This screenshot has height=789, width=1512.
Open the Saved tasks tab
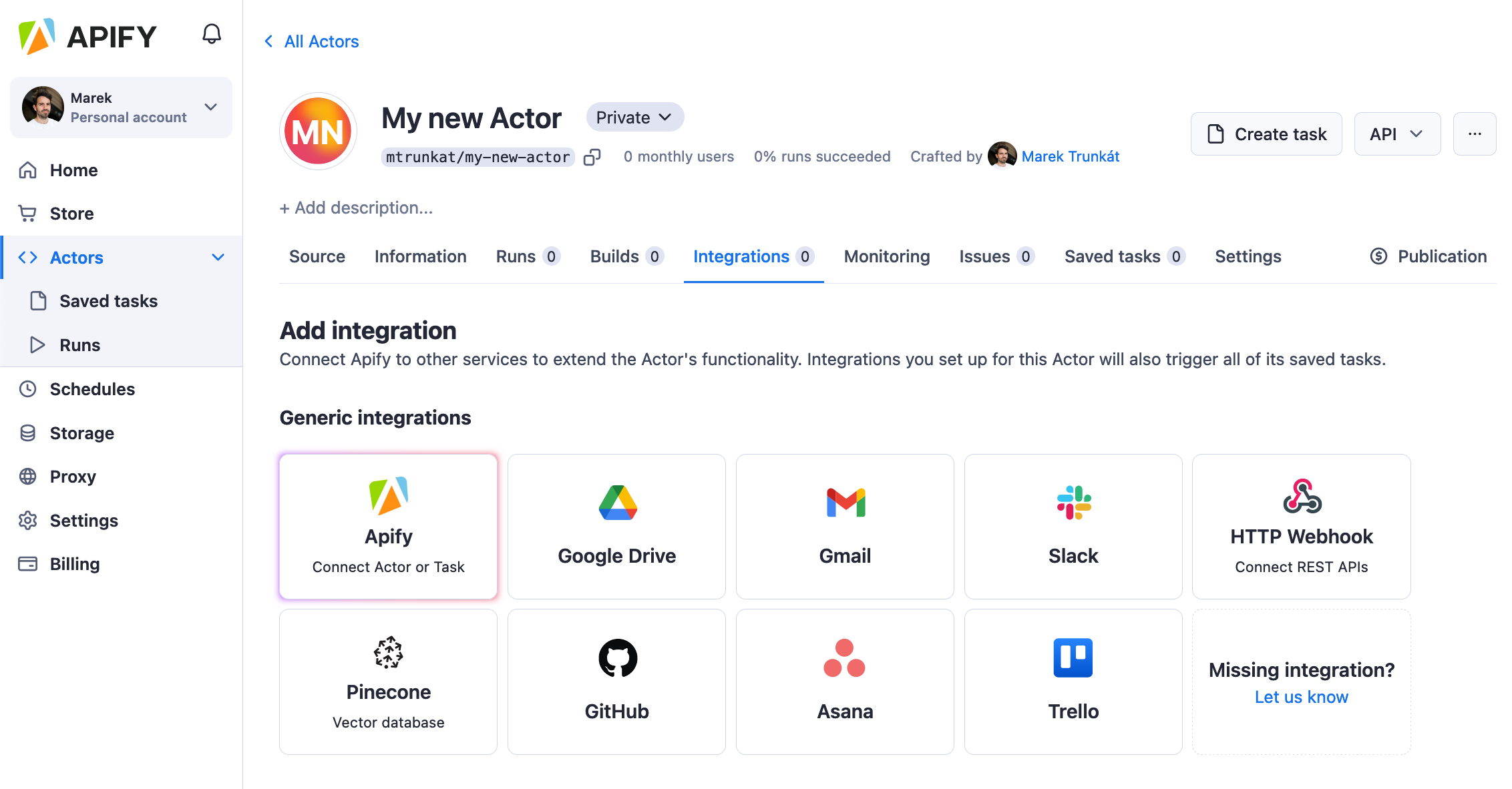(x=1111, y=256)
